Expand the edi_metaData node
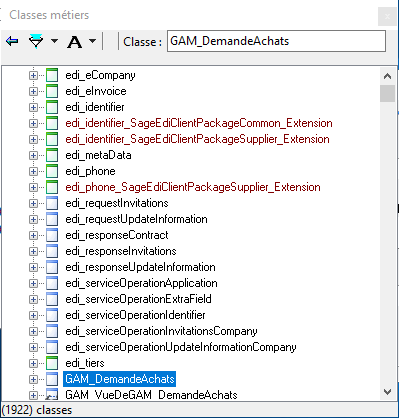Viewport: 399px width, 418px height. 33,155
